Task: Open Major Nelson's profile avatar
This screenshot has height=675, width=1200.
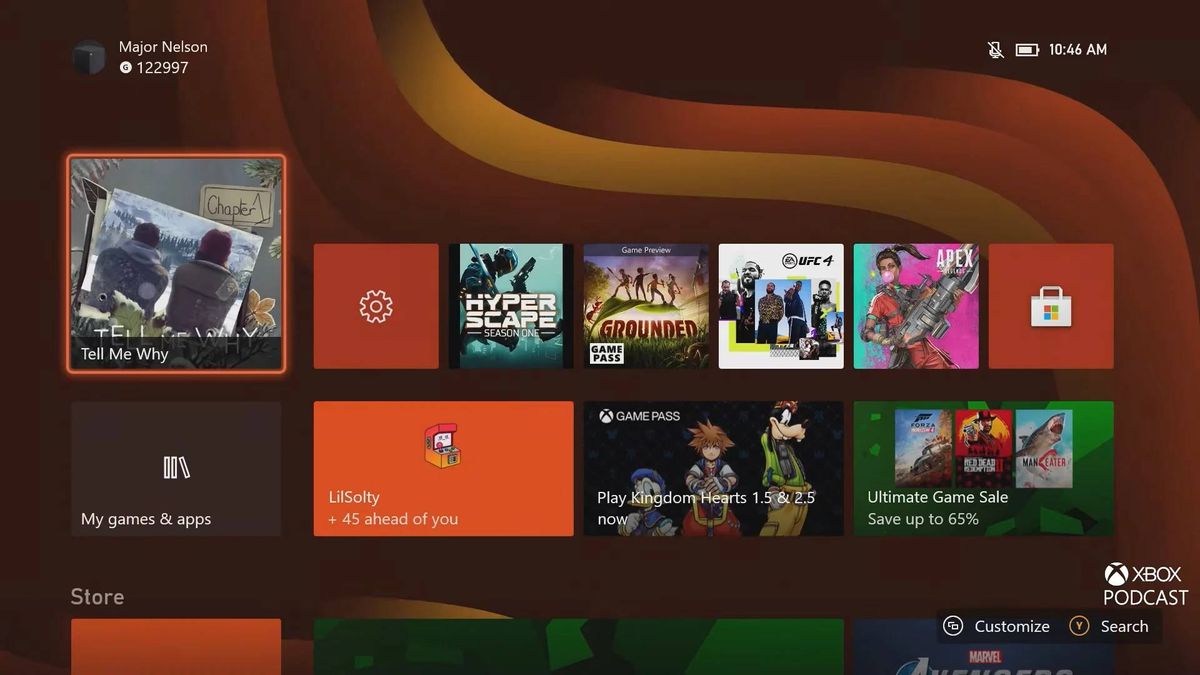Action: pyautogui.click(x=89, y=57)
